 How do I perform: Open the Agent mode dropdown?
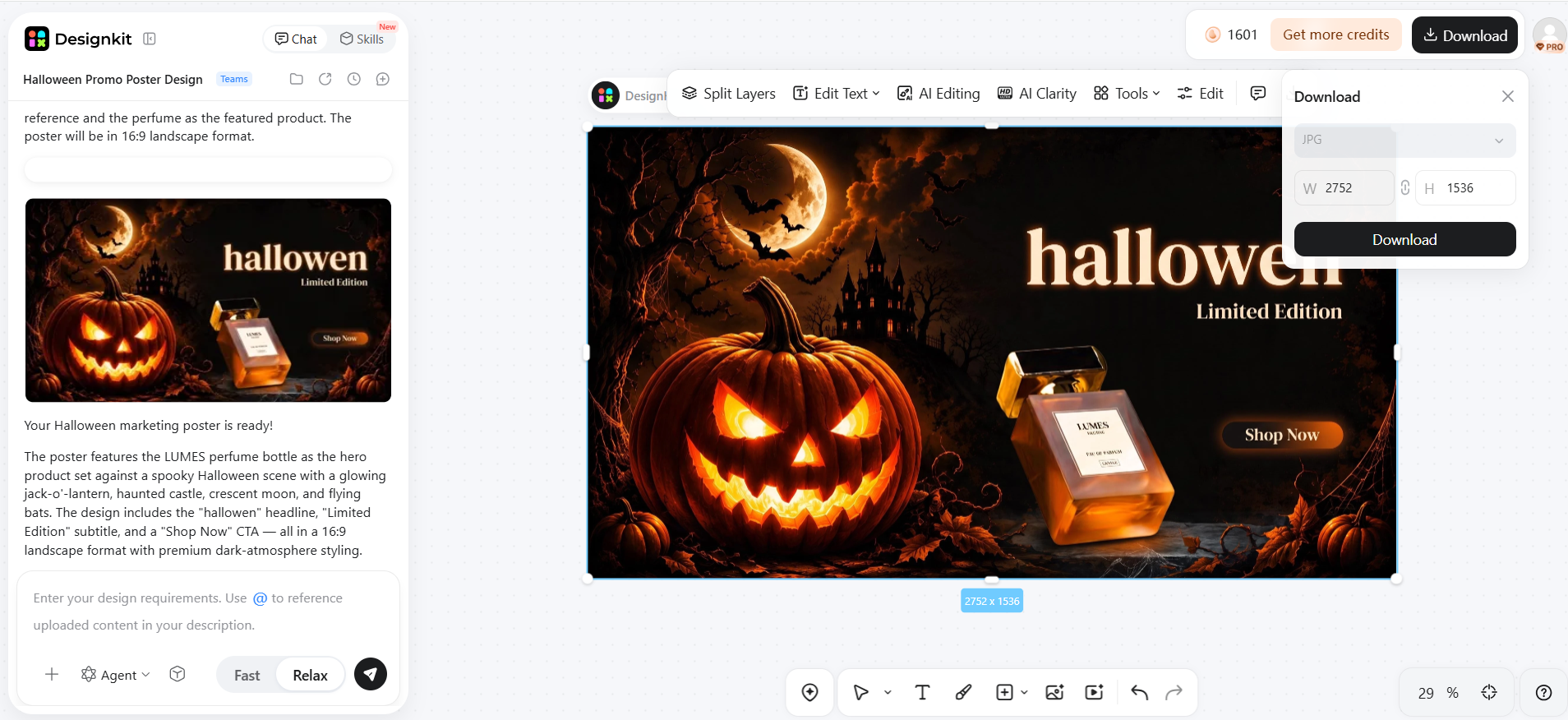pyautogui.click(x=116, y=675)
